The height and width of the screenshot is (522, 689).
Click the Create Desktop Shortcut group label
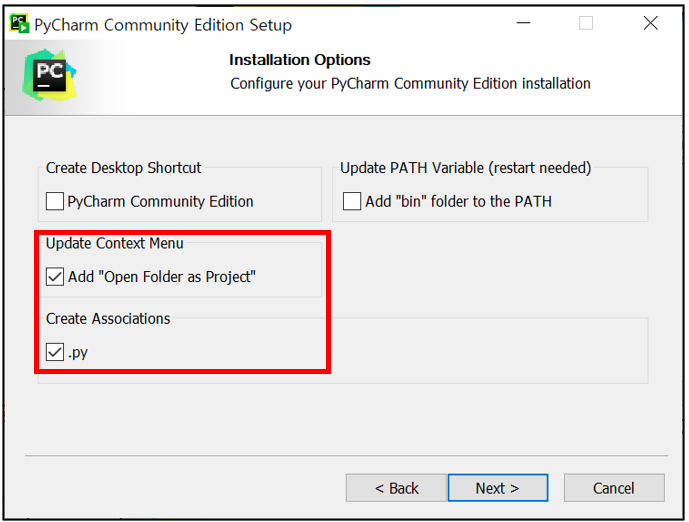point(123,168)
